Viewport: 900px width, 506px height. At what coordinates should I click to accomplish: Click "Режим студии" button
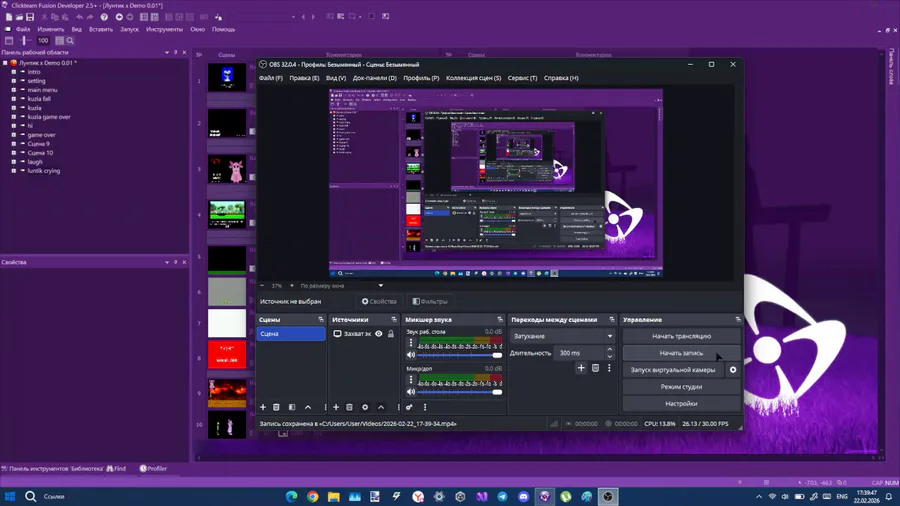point(681,387)
